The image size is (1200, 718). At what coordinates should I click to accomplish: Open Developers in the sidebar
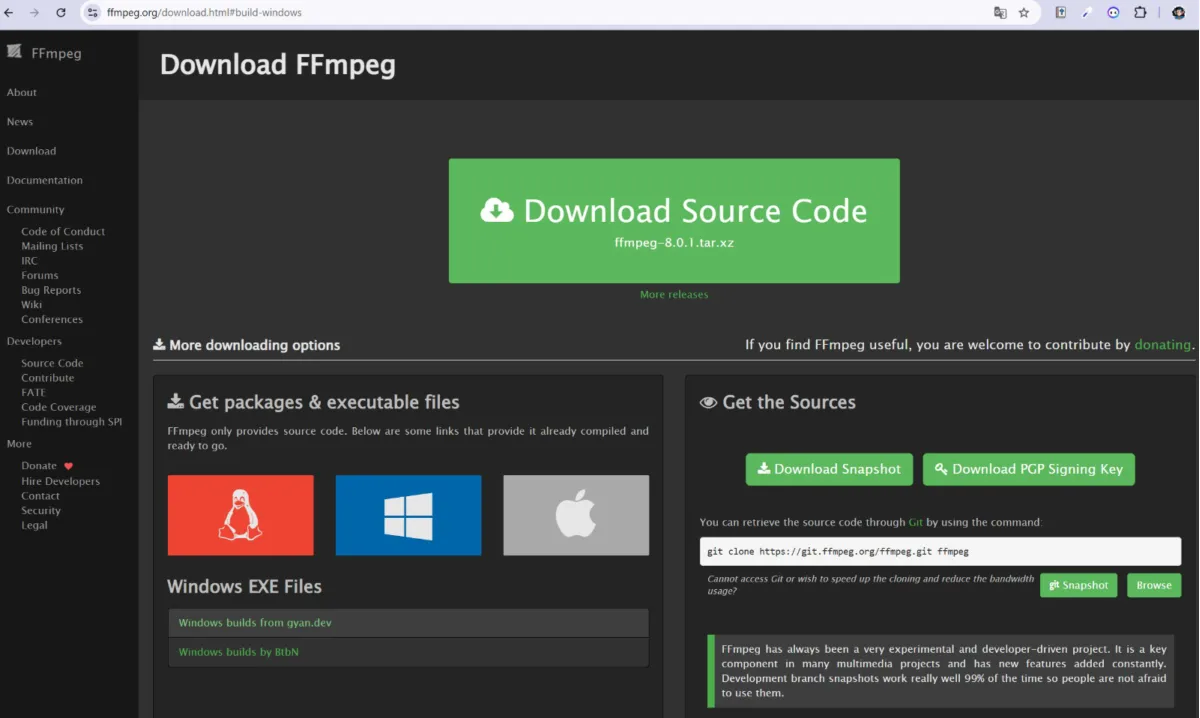[34, 341]
